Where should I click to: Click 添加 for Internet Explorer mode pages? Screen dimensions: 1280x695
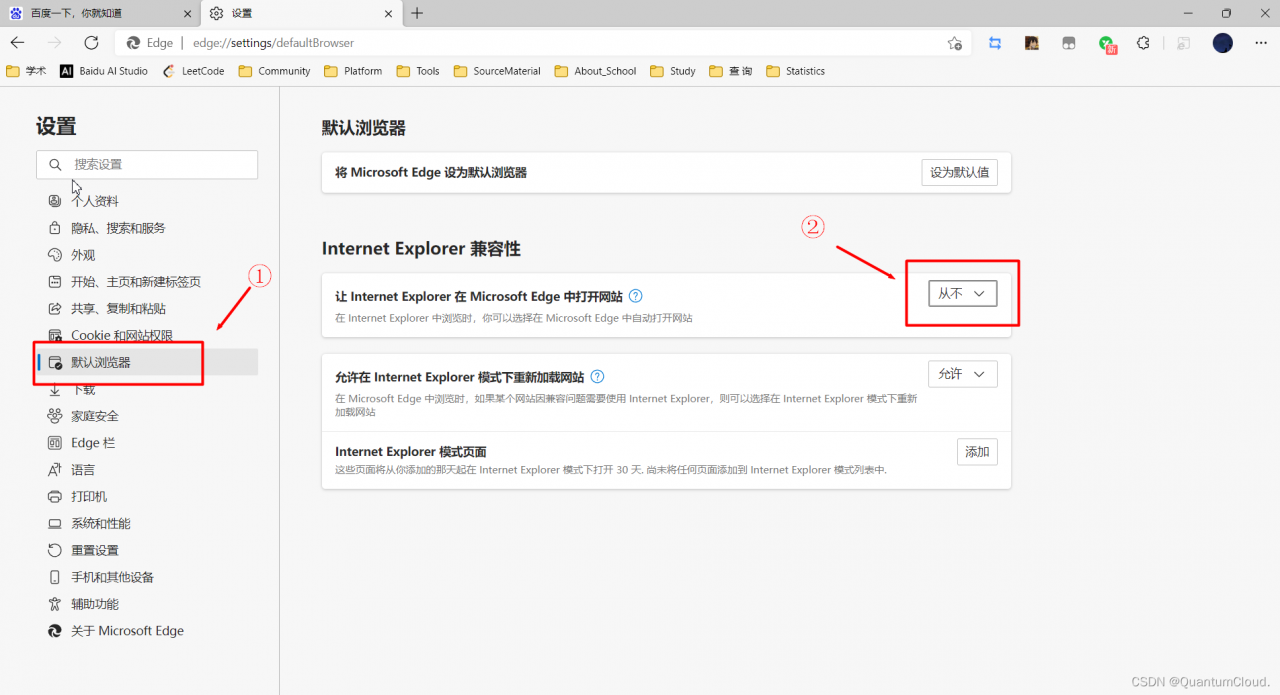[977, 452]
